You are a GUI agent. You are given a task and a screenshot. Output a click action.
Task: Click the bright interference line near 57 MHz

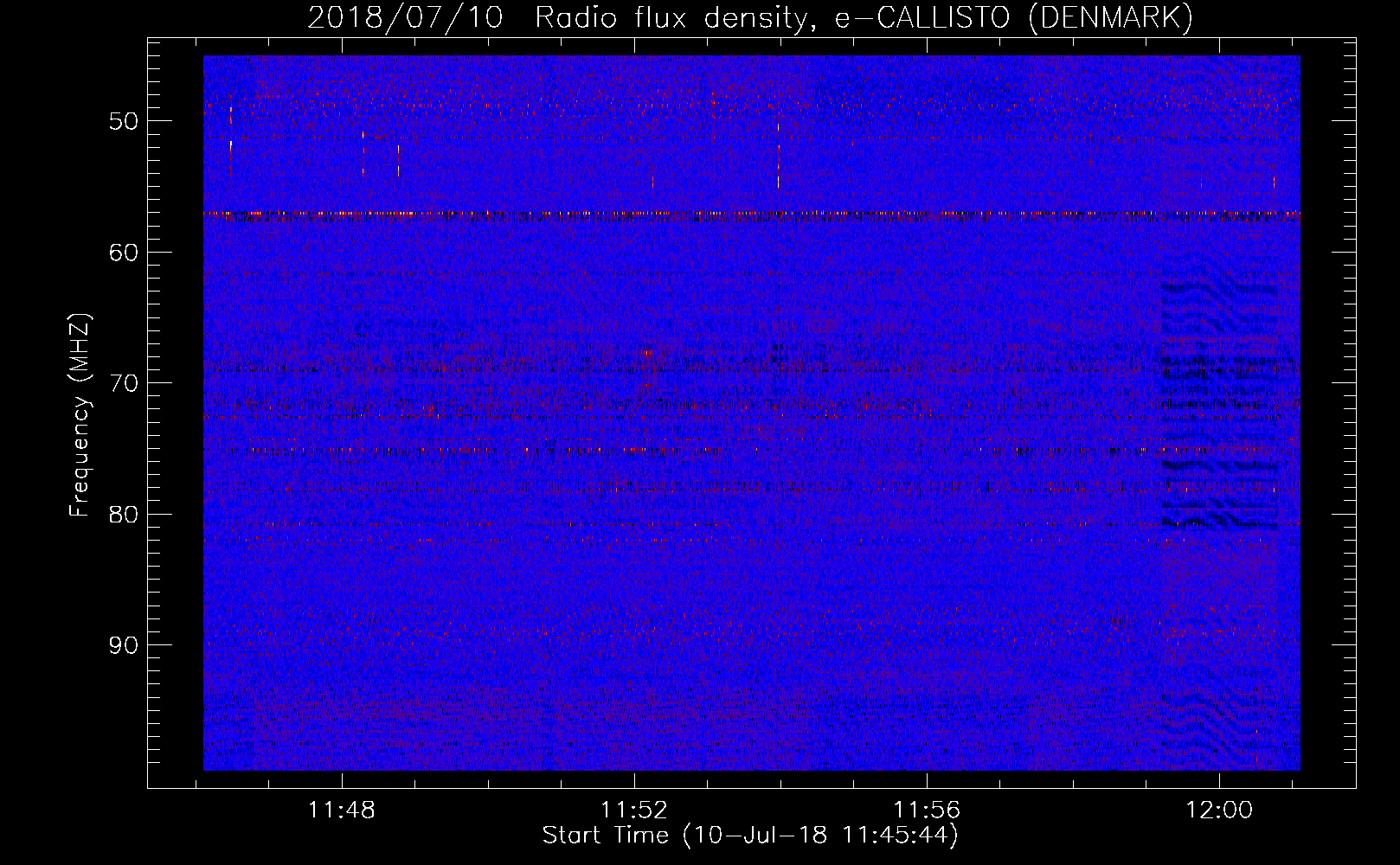pyautogui.click(x=752, y=214)
